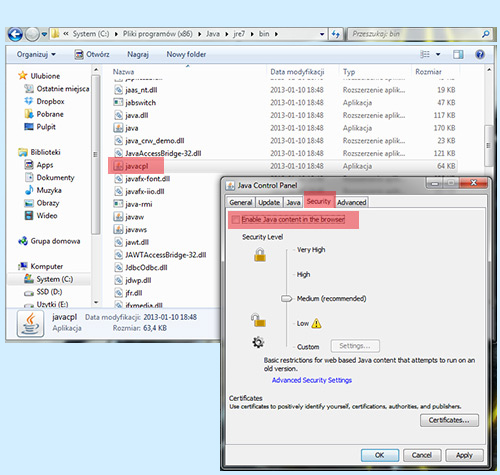Click the change view icon

425,54
